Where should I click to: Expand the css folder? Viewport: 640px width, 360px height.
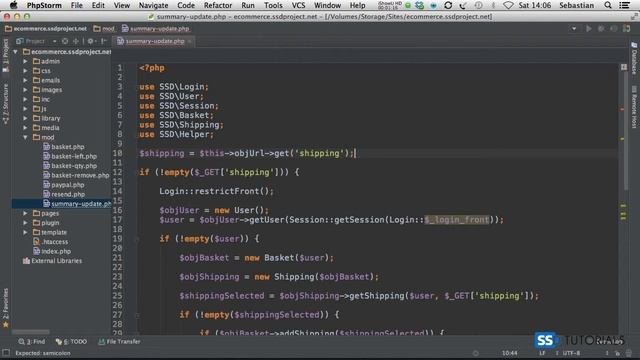(x=25, y=71)
